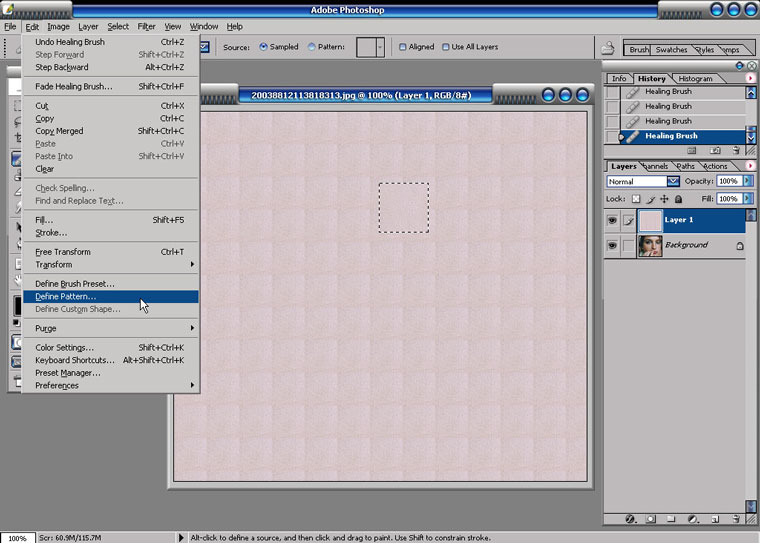The image size is (760, 543).
Task: Click the add layer mask icon
Action: click(x=651, y=519)
